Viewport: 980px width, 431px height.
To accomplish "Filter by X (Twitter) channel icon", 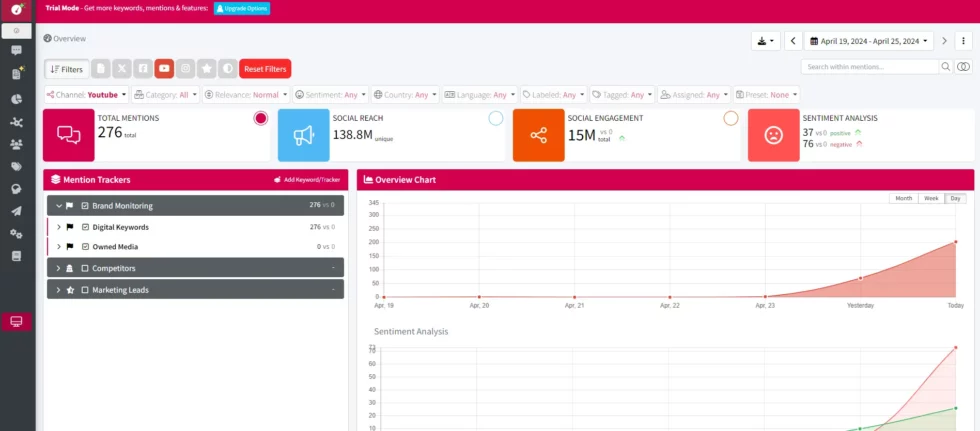I will coord(122,69).
